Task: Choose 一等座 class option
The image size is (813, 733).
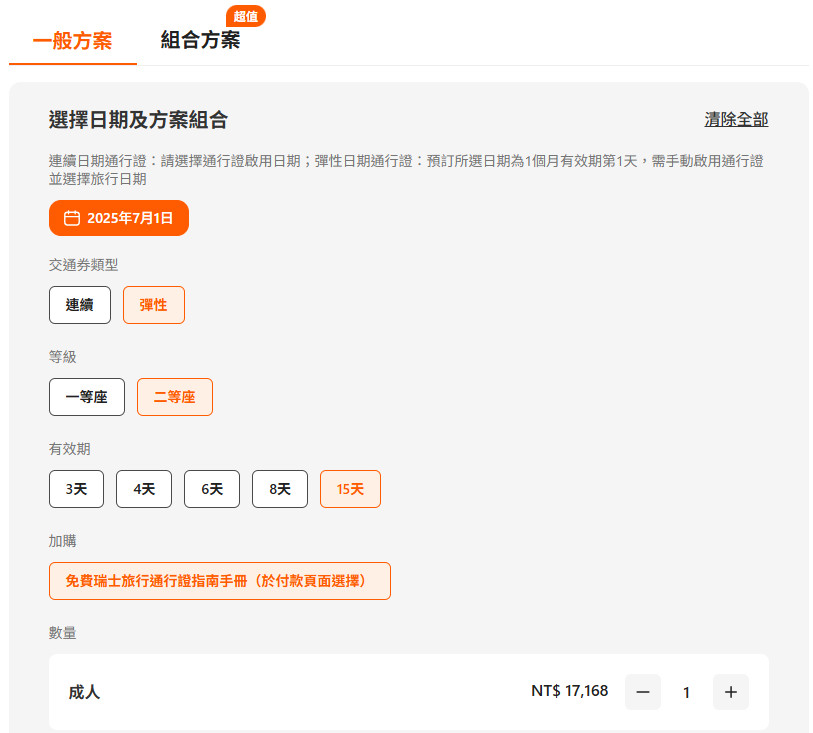Action: pos(87,397)
